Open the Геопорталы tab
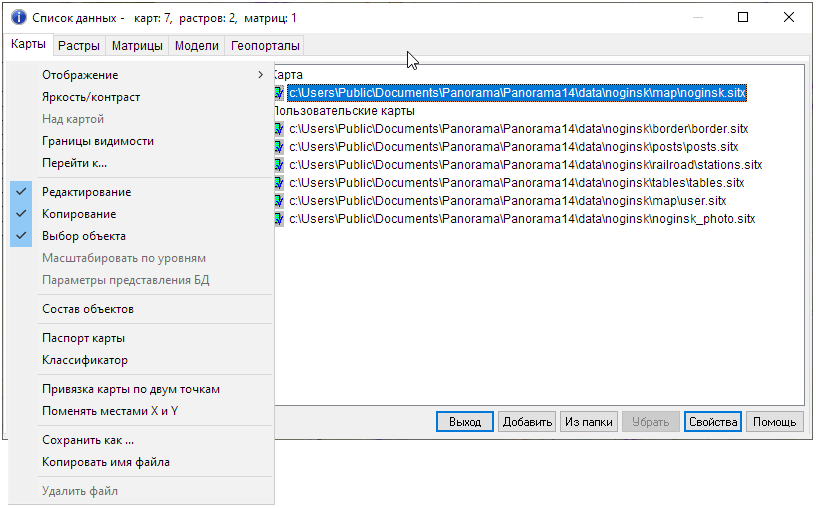Image resolution: width=816 pixels, height=508 pixels. click(264, 46)
